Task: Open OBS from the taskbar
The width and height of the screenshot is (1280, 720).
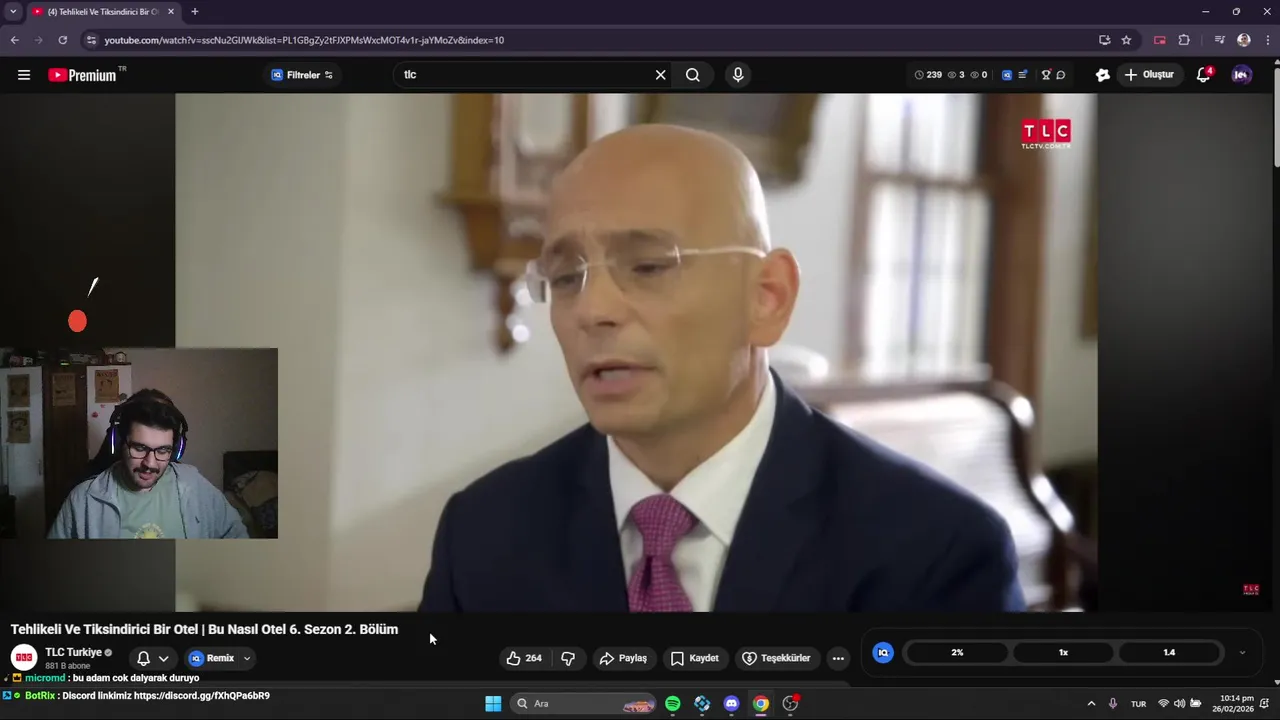Action: point(790,704)
